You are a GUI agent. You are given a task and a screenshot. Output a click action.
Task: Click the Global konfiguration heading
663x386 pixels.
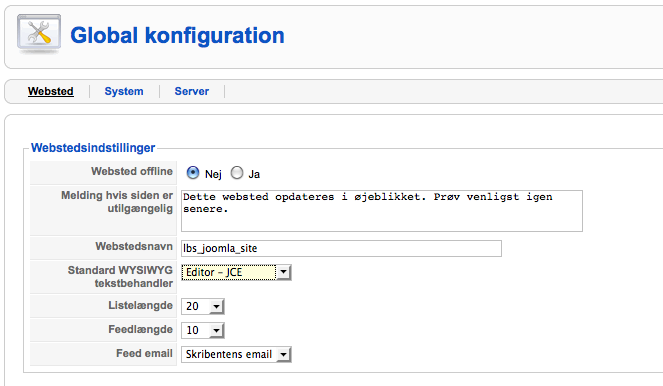coord(177,36)
